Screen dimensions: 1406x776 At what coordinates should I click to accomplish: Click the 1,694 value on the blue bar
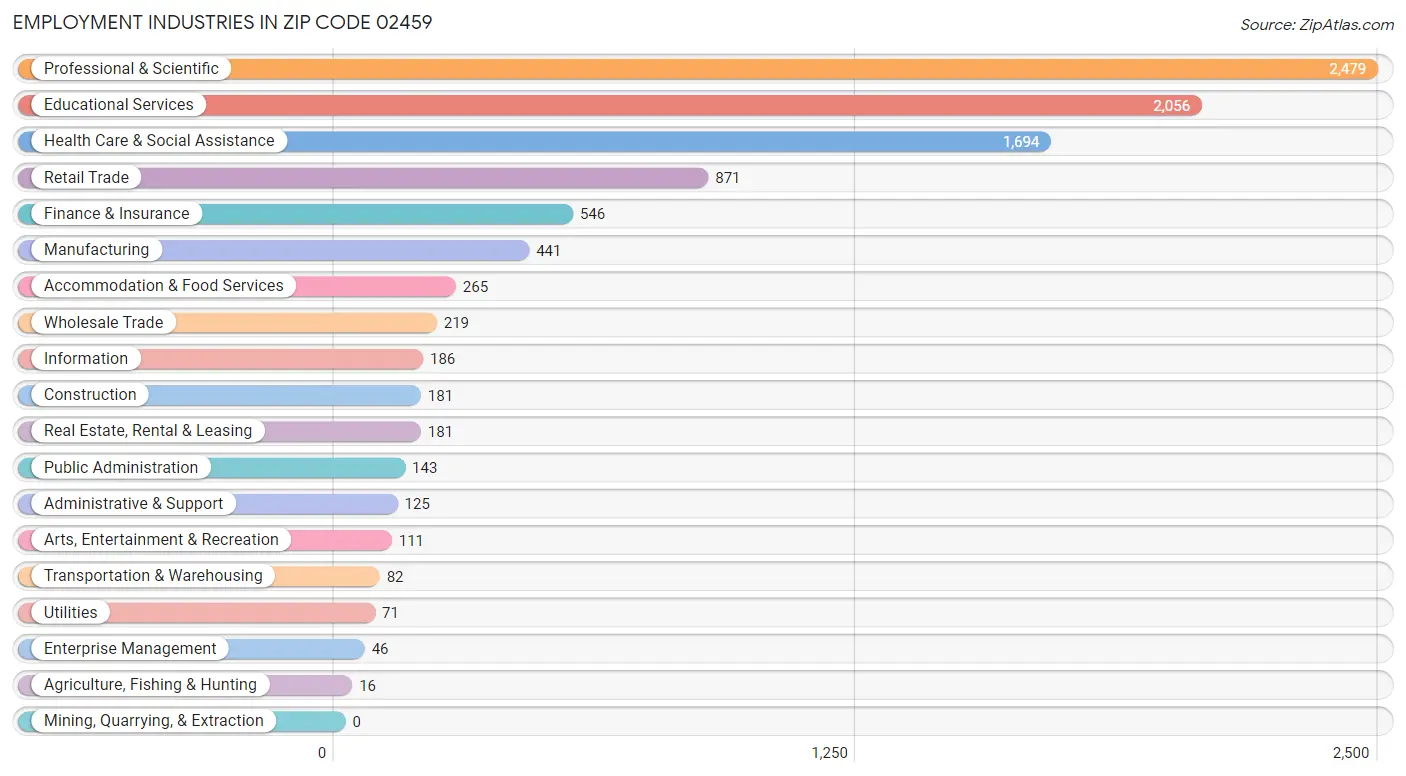[1021, 142]
